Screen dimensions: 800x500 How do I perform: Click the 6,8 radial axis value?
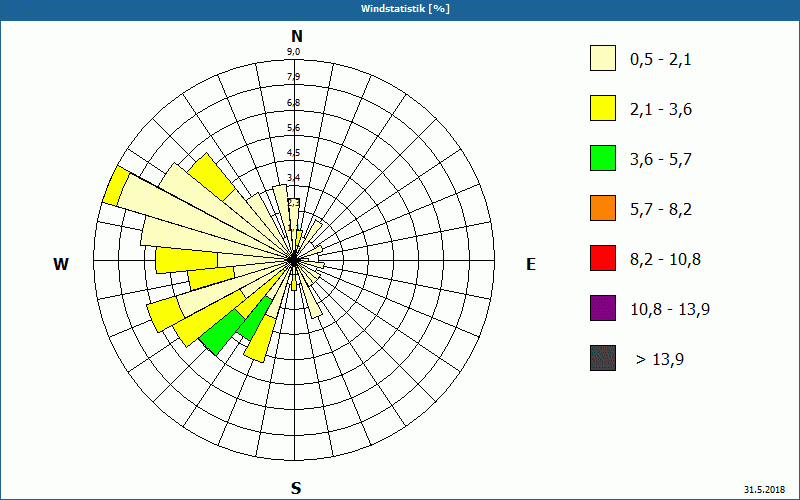click(293, 103)
